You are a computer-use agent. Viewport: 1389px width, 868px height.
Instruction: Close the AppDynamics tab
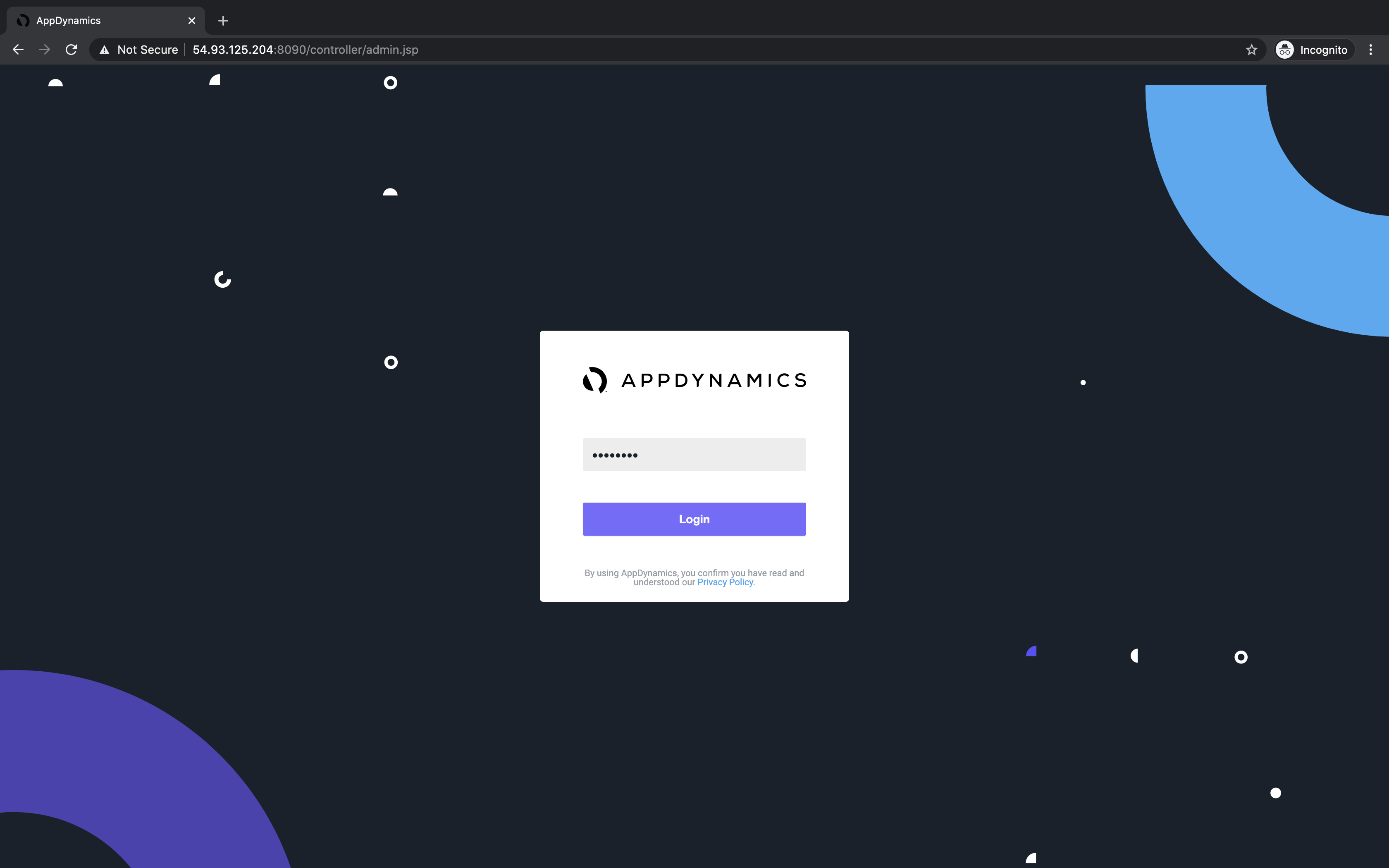[x=192, y=21]
